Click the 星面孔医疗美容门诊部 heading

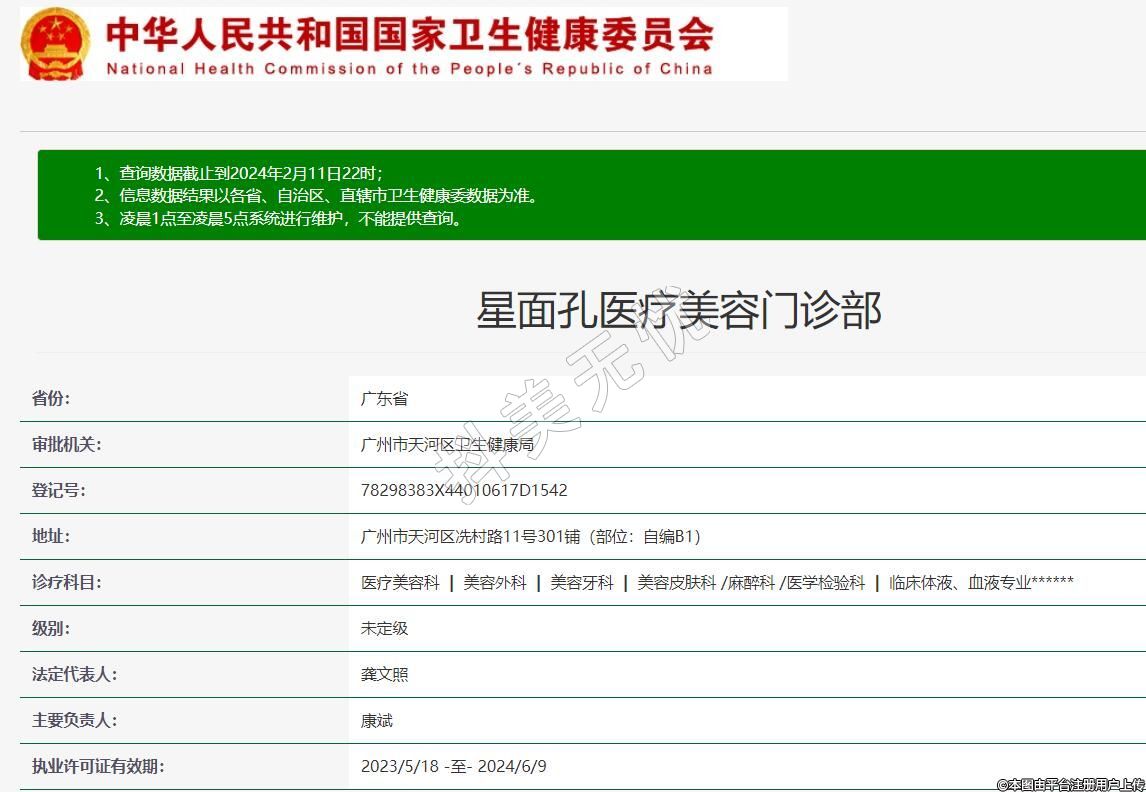tap(678, 311)
